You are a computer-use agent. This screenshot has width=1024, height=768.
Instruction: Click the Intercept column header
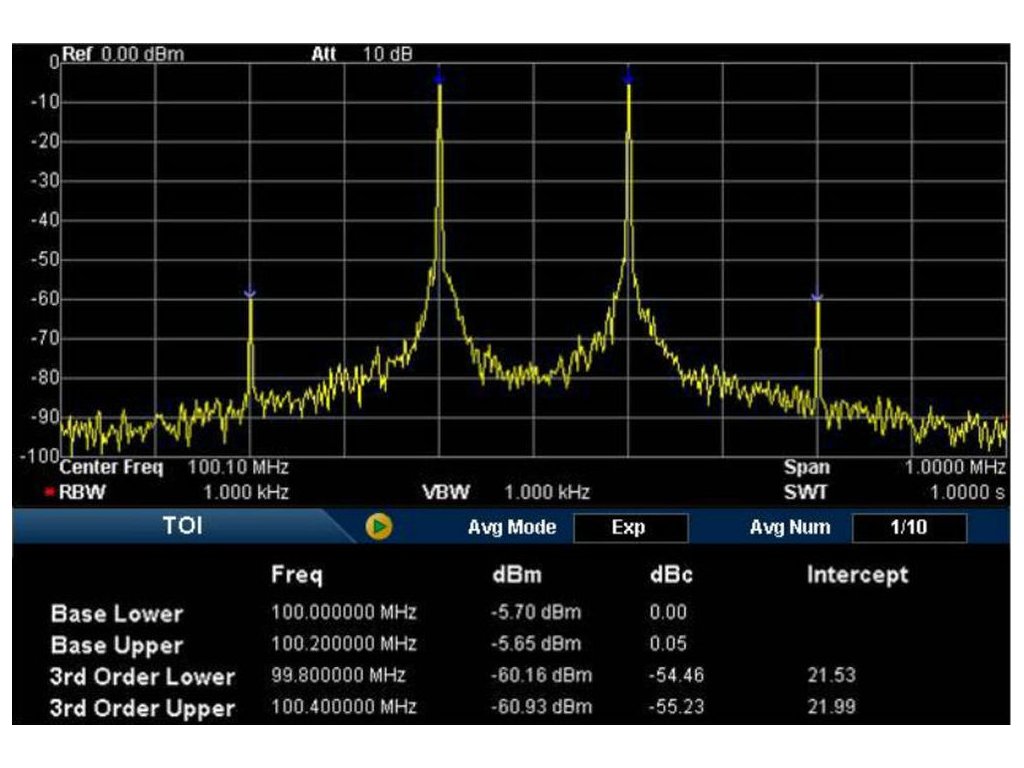click(857, 575)
